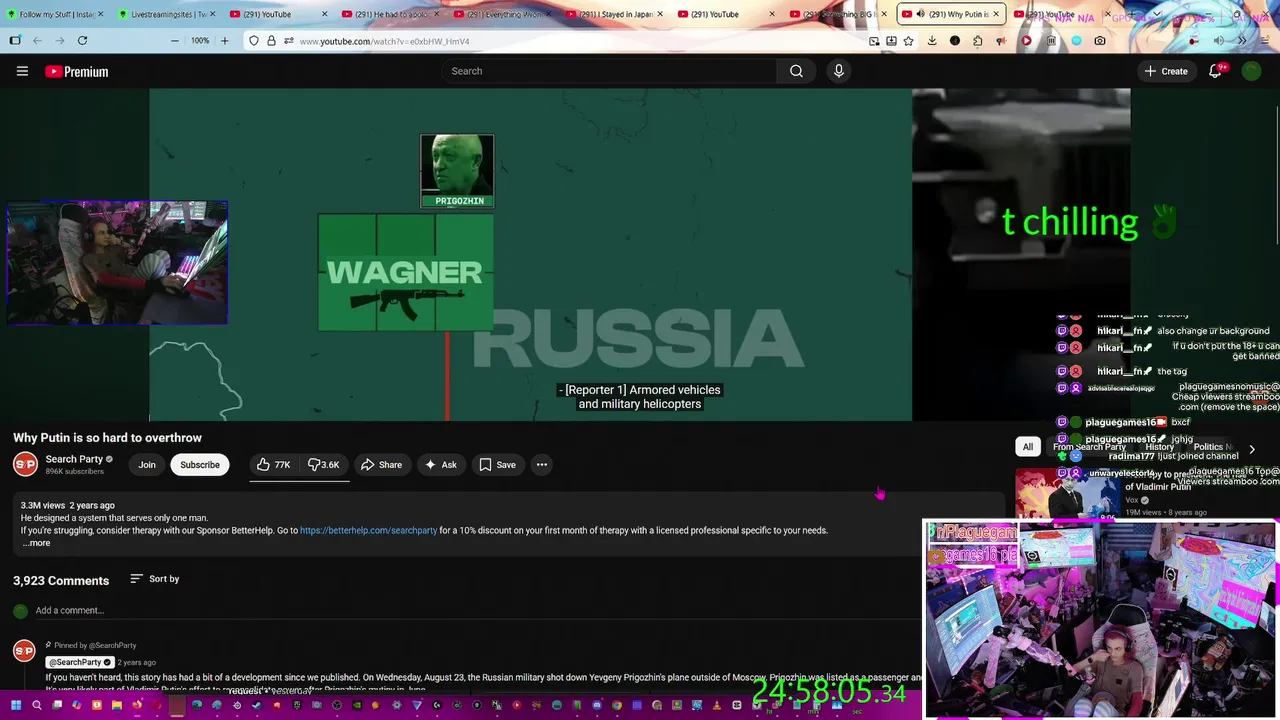Open the Windows Start menu
Viewport: 1280px width, 720px height.
pyautogui.click(x=16, y=705)
